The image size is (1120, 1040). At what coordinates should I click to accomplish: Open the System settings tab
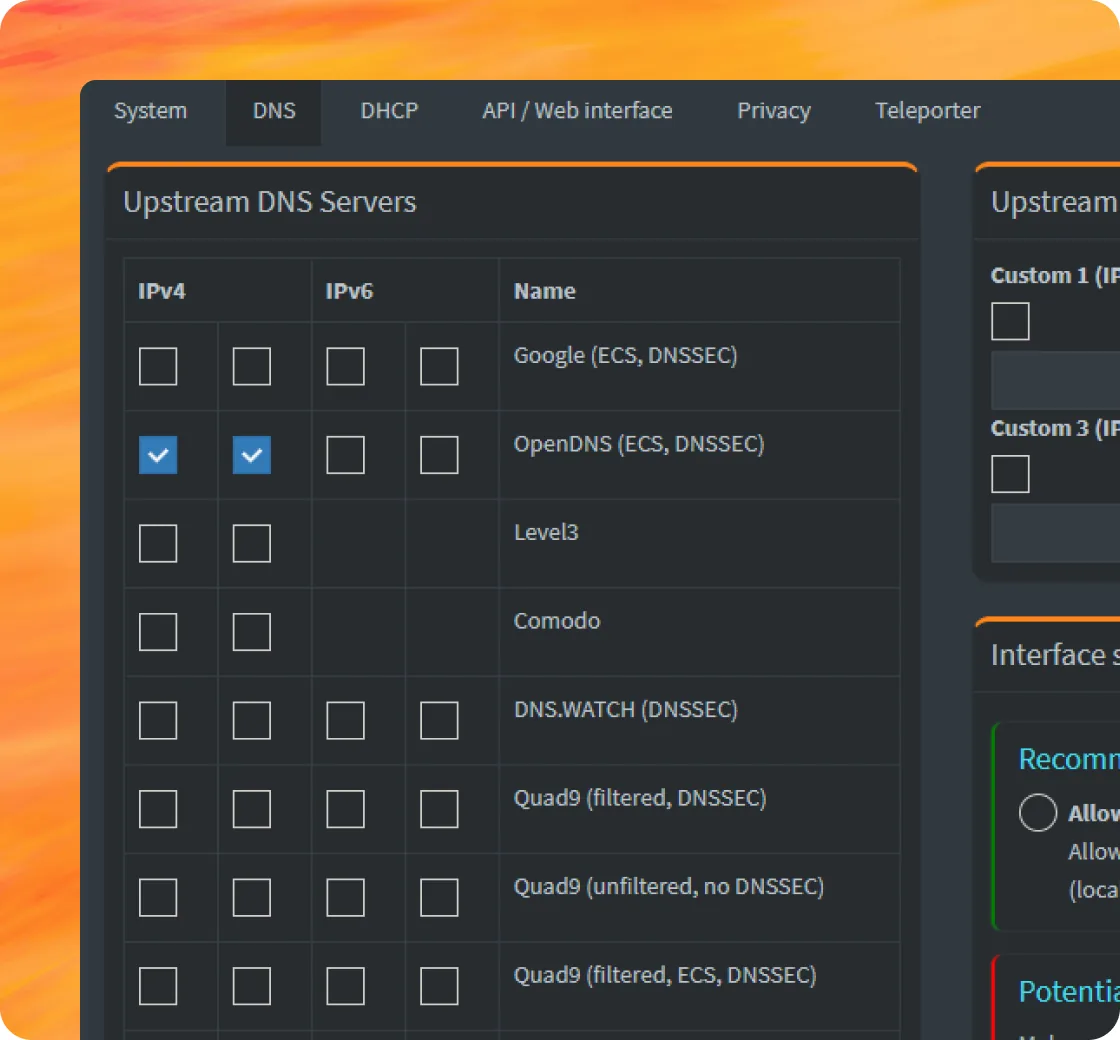(x=150, y=111)
